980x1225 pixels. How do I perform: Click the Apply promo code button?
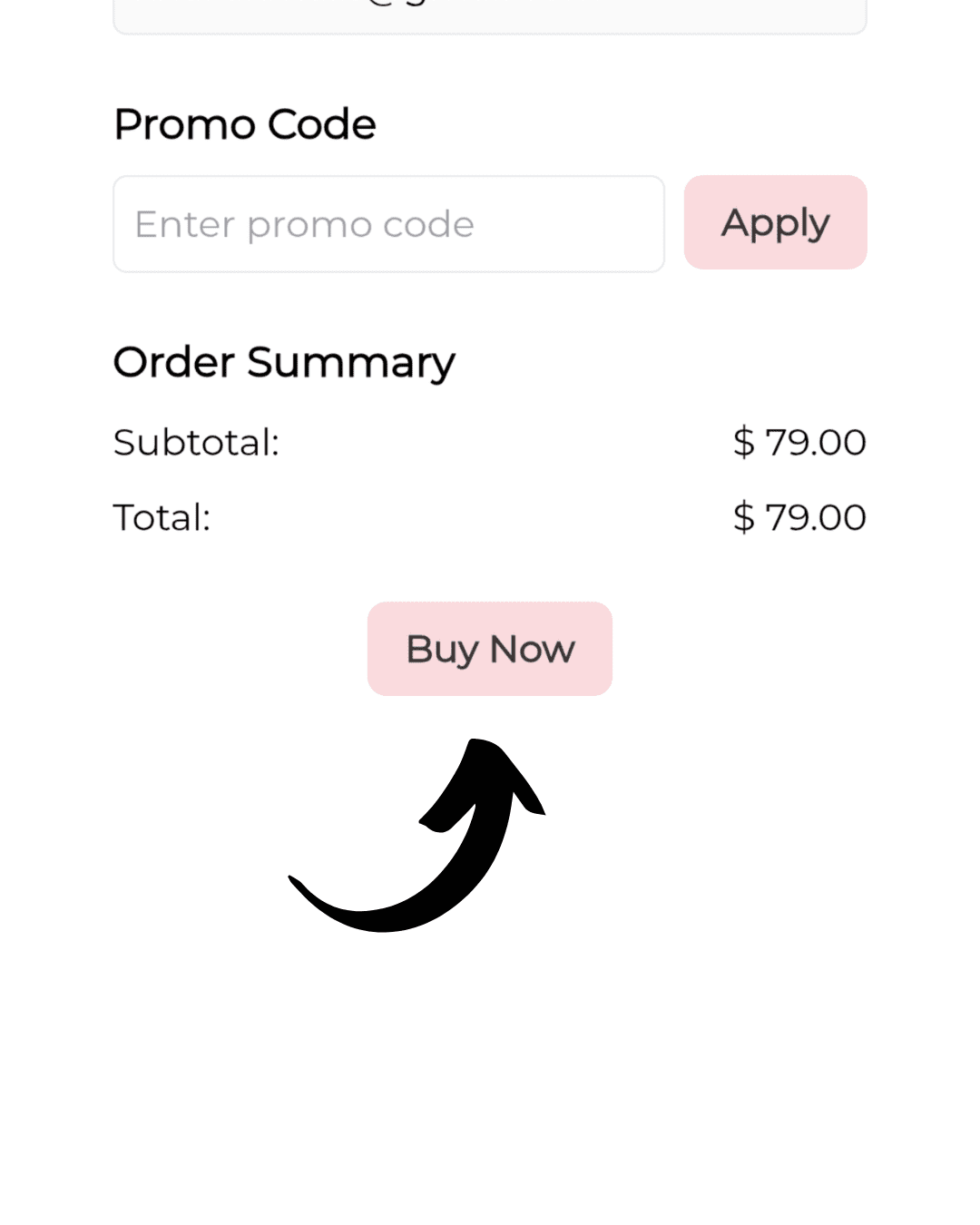coord(775,222)
